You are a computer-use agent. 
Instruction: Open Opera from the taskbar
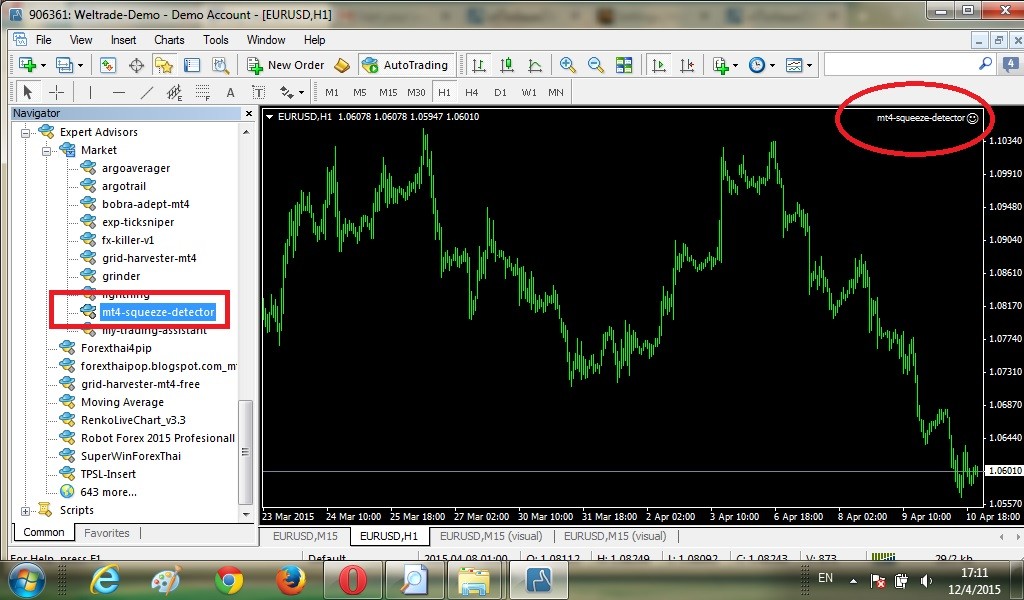pyautogui.click(x=352, y=580)
